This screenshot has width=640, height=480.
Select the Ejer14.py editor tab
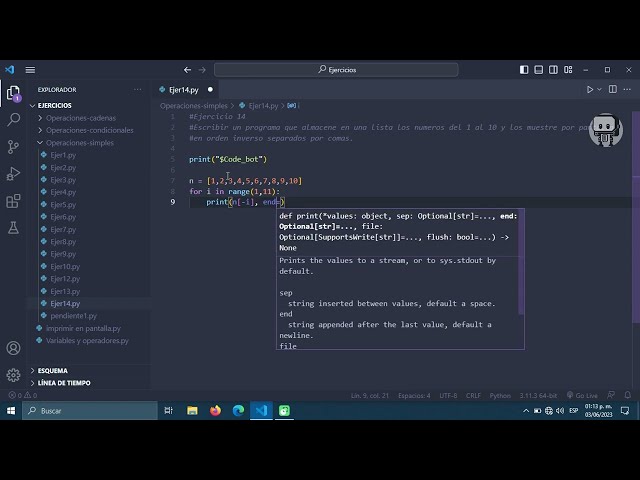[184, 90]
